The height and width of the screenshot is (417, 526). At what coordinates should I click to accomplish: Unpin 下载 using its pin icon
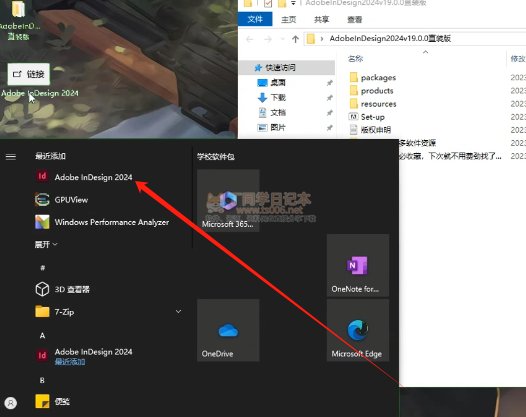tap(329, 98)
